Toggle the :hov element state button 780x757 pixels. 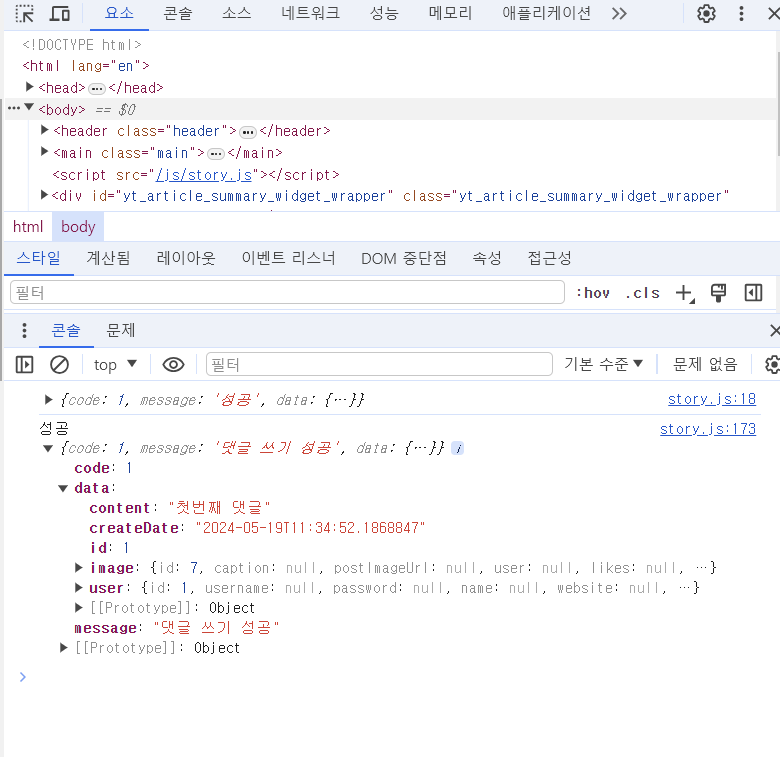[x=592, y=293]
